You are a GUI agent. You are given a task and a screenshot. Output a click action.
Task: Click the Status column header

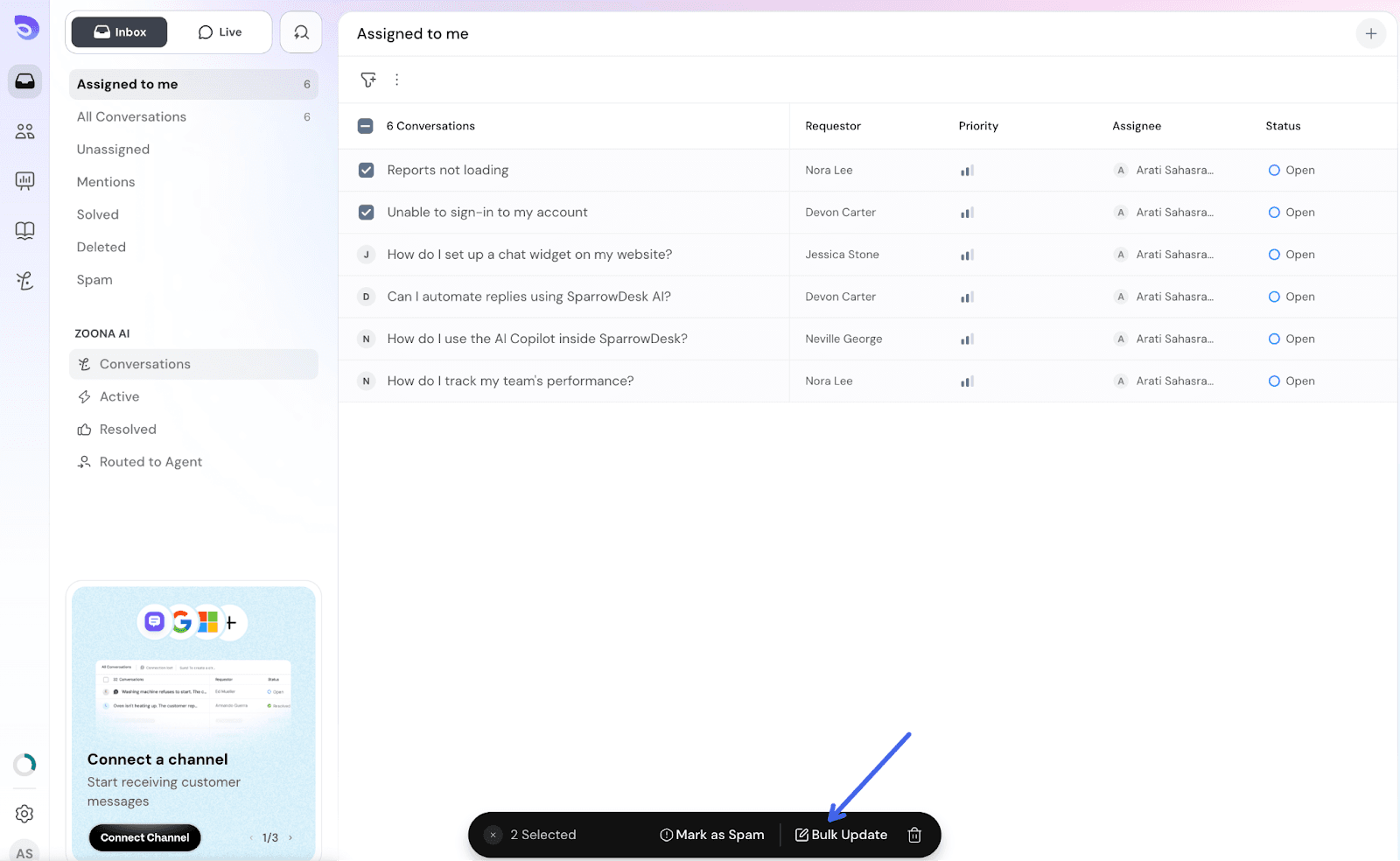coord(1283,126)
